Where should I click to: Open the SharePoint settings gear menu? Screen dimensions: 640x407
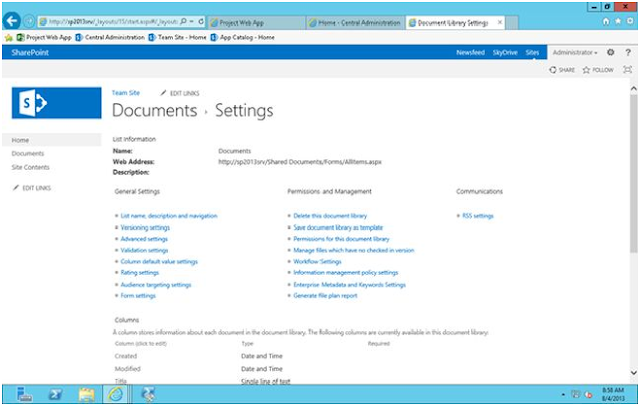point(611,52)
